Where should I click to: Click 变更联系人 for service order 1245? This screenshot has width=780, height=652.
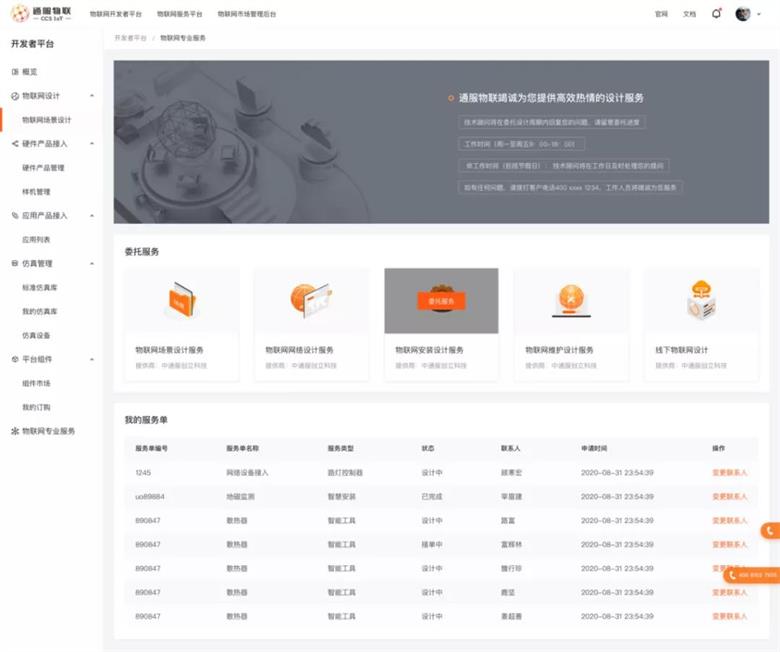729,472
